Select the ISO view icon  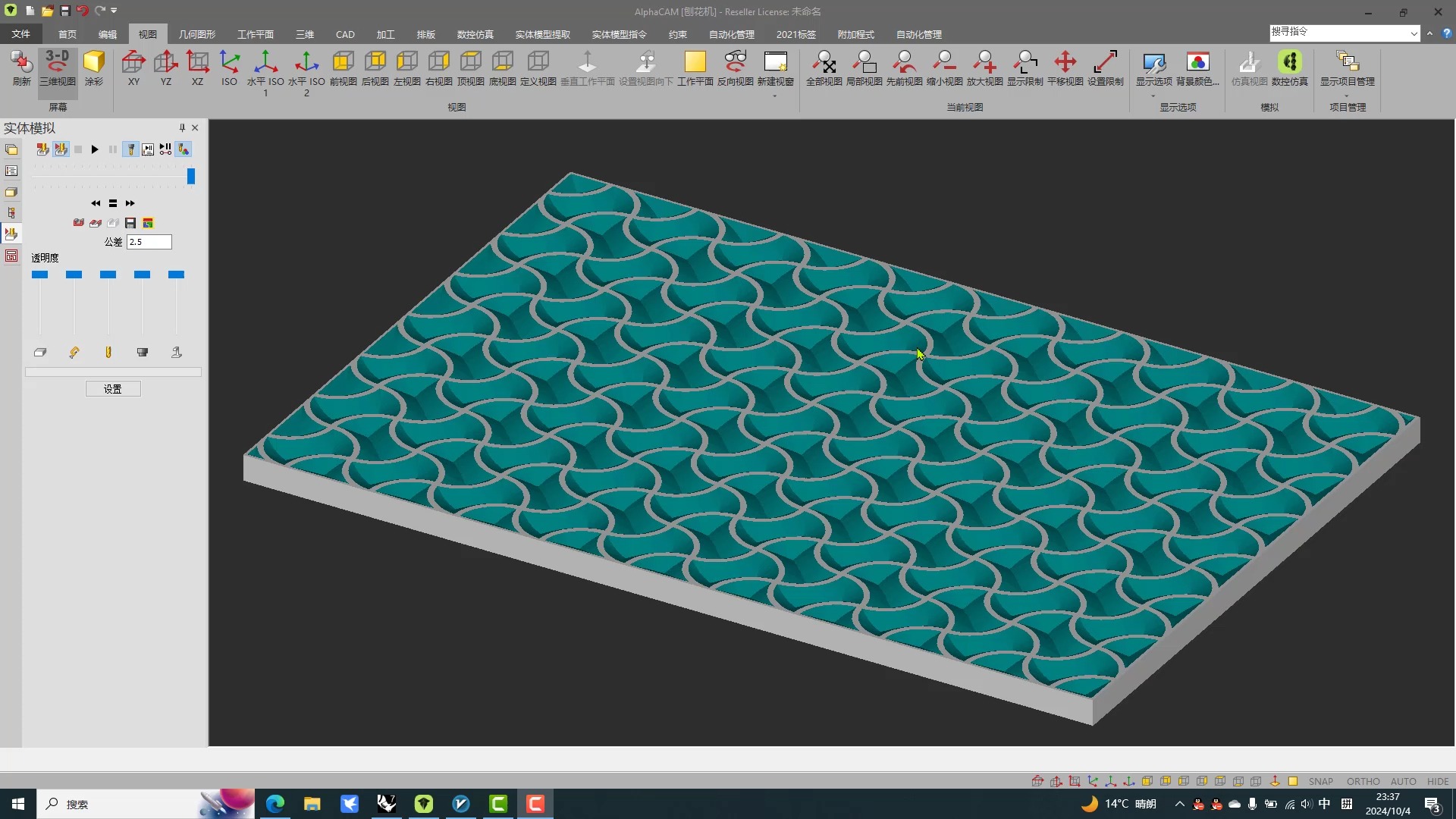click(x=229, y=68)
